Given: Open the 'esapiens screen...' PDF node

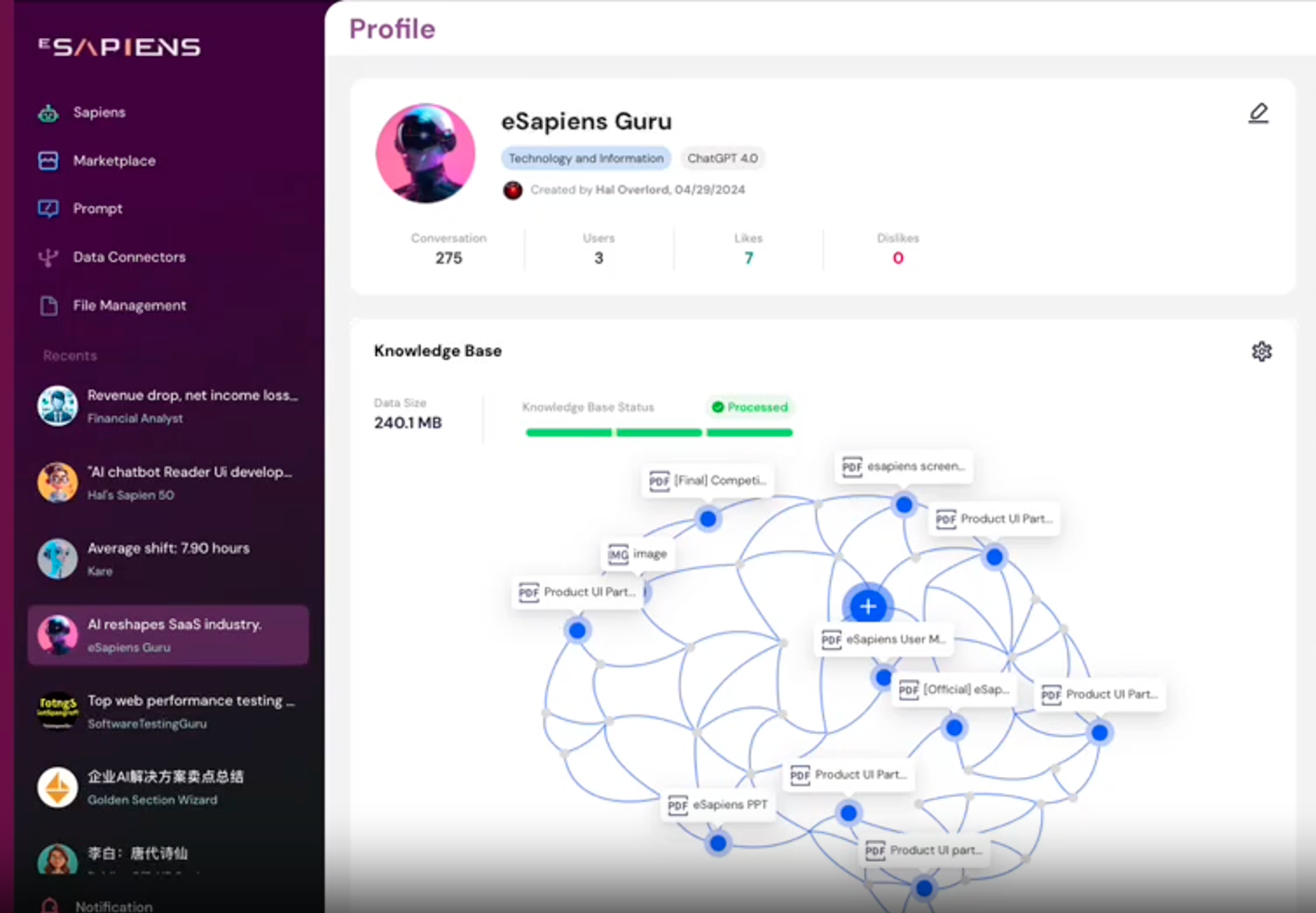Looking at the screenshot, I should point(903,467).
